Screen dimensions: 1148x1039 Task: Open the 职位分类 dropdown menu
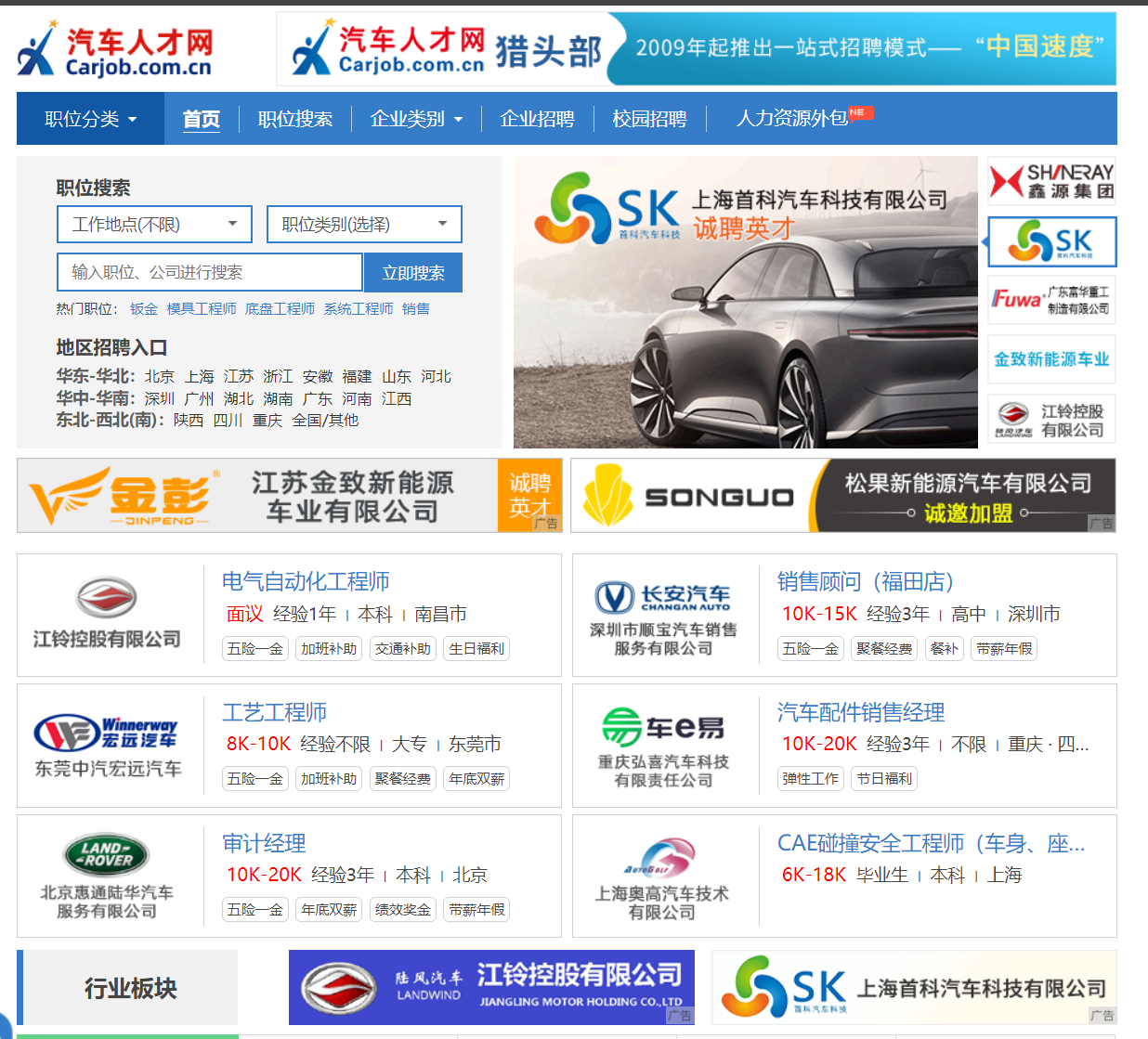(91, 119)
